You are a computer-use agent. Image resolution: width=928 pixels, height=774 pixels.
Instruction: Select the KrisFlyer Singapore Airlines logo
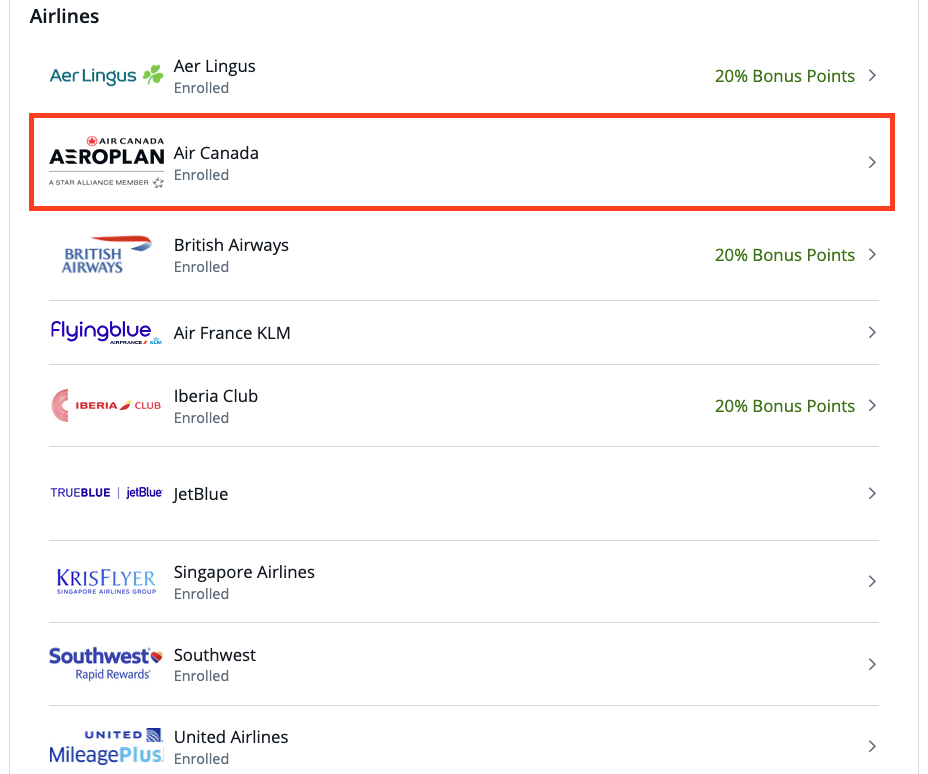click(106, 580)
